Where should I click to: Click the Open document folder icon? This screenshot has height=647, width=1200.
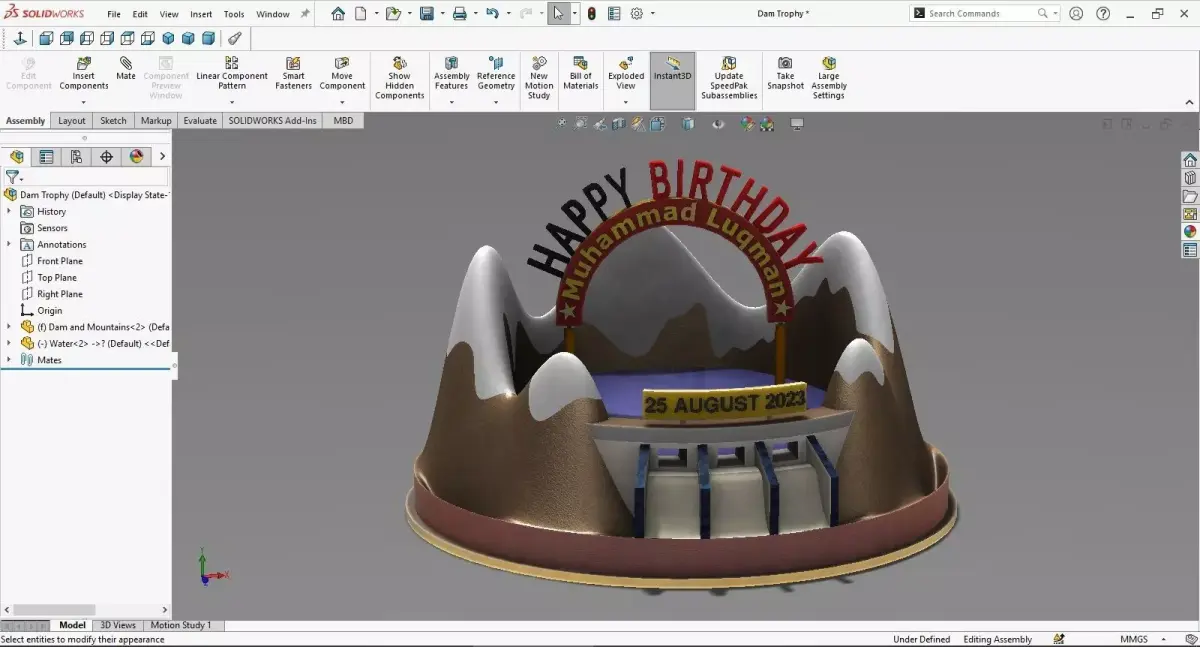tap(393, 14)
